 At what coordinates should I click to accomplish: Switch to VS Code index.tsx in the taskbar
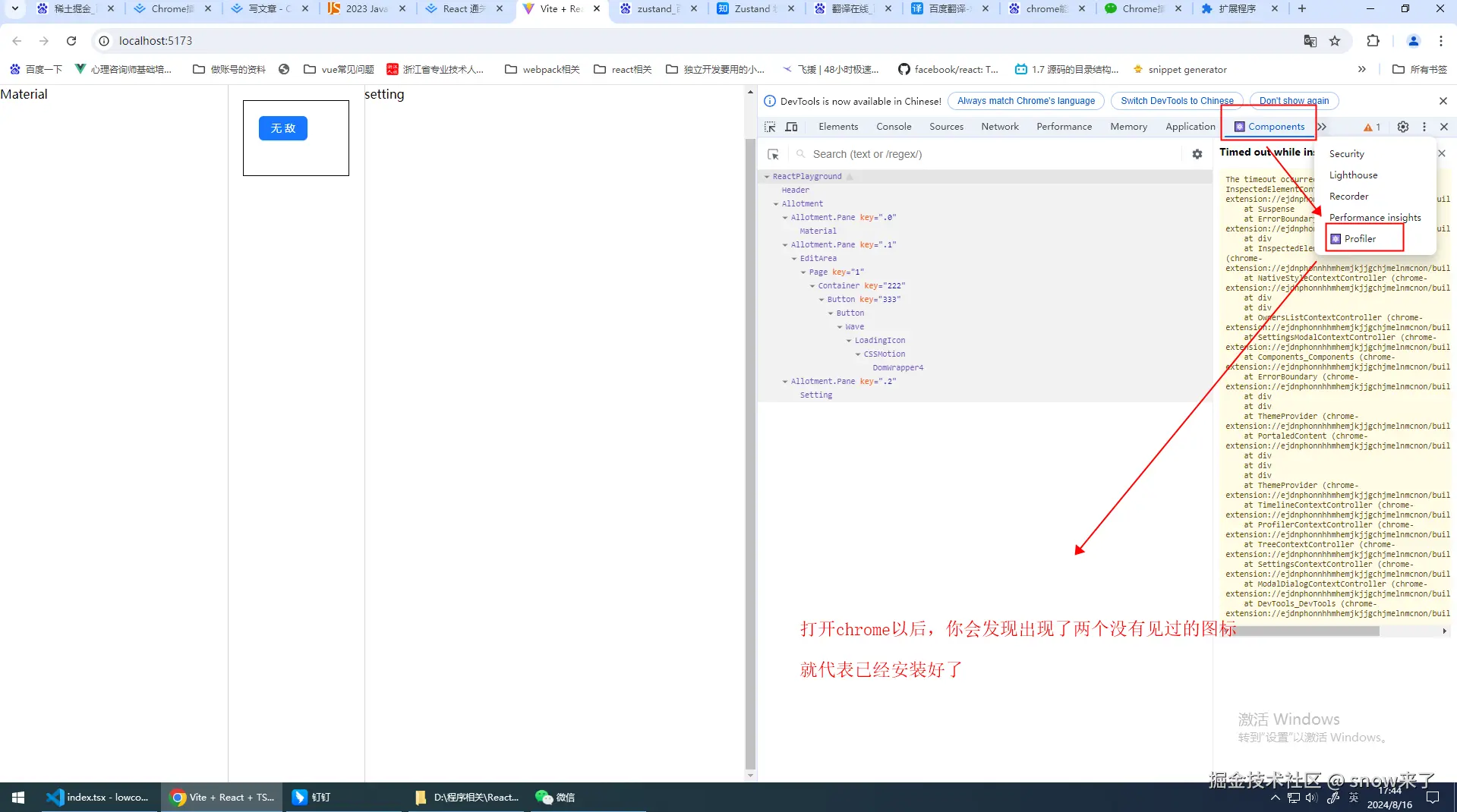click(97, 797)
